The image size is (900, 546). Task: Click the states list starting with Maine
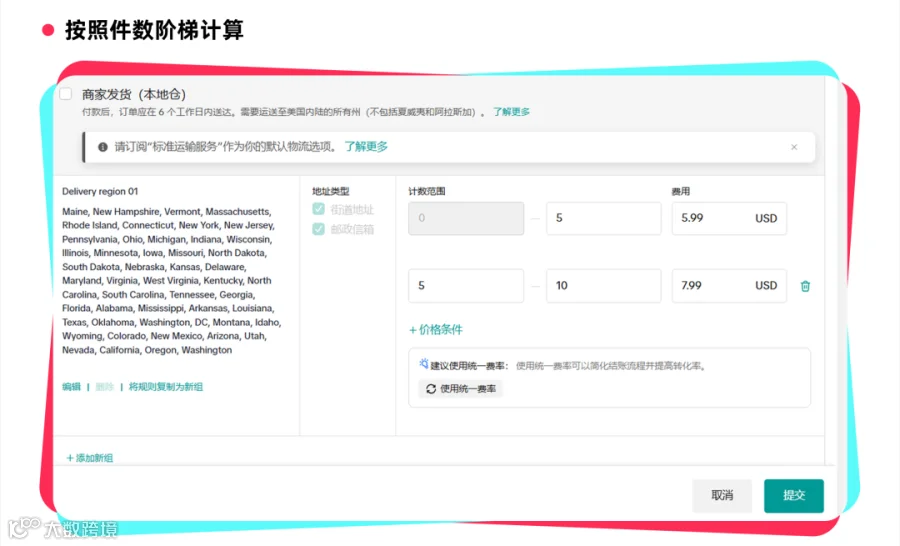pos(172,281)
